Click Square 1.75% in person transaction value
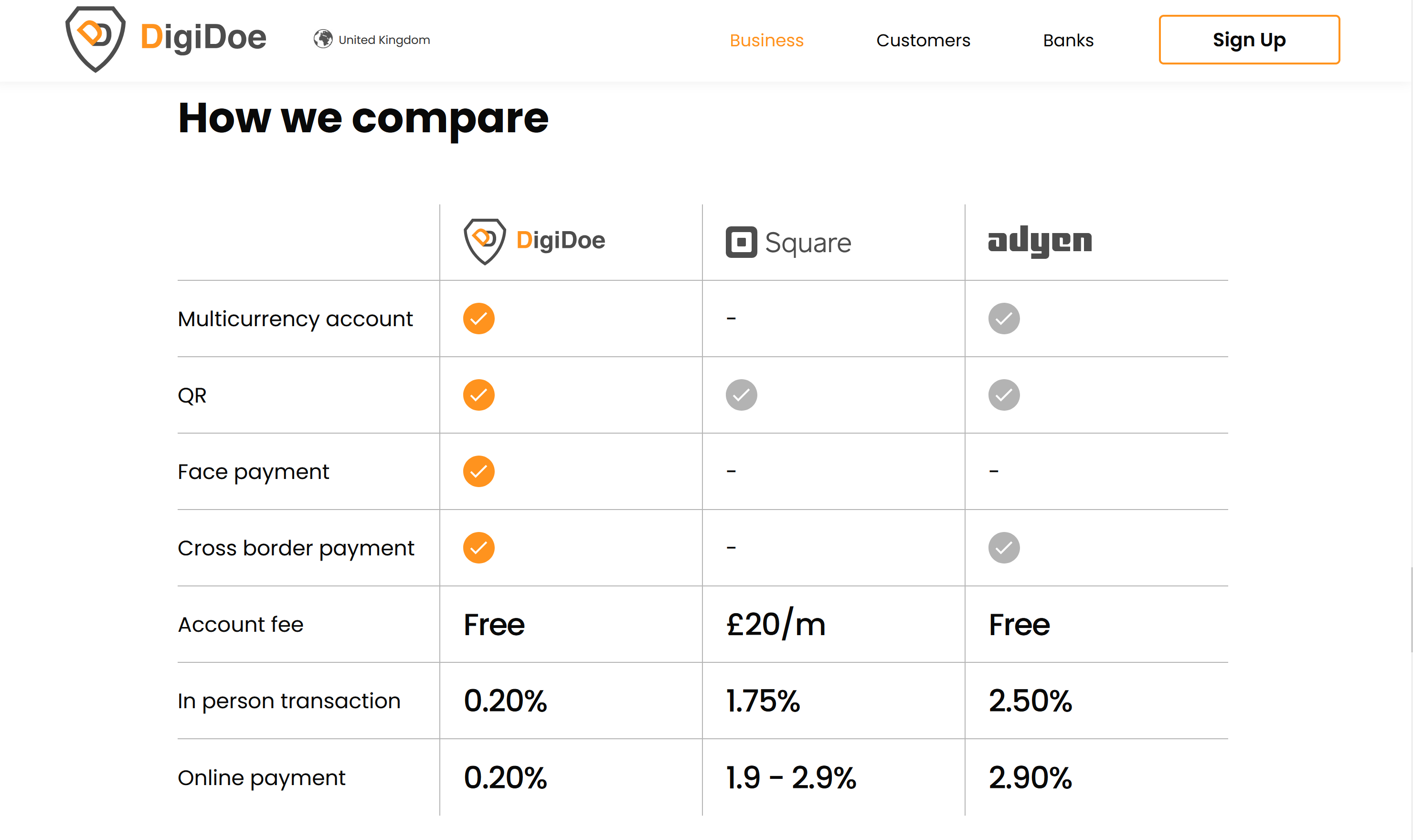This screenshot has height=840, width=1413. click(x=763, y=701)
